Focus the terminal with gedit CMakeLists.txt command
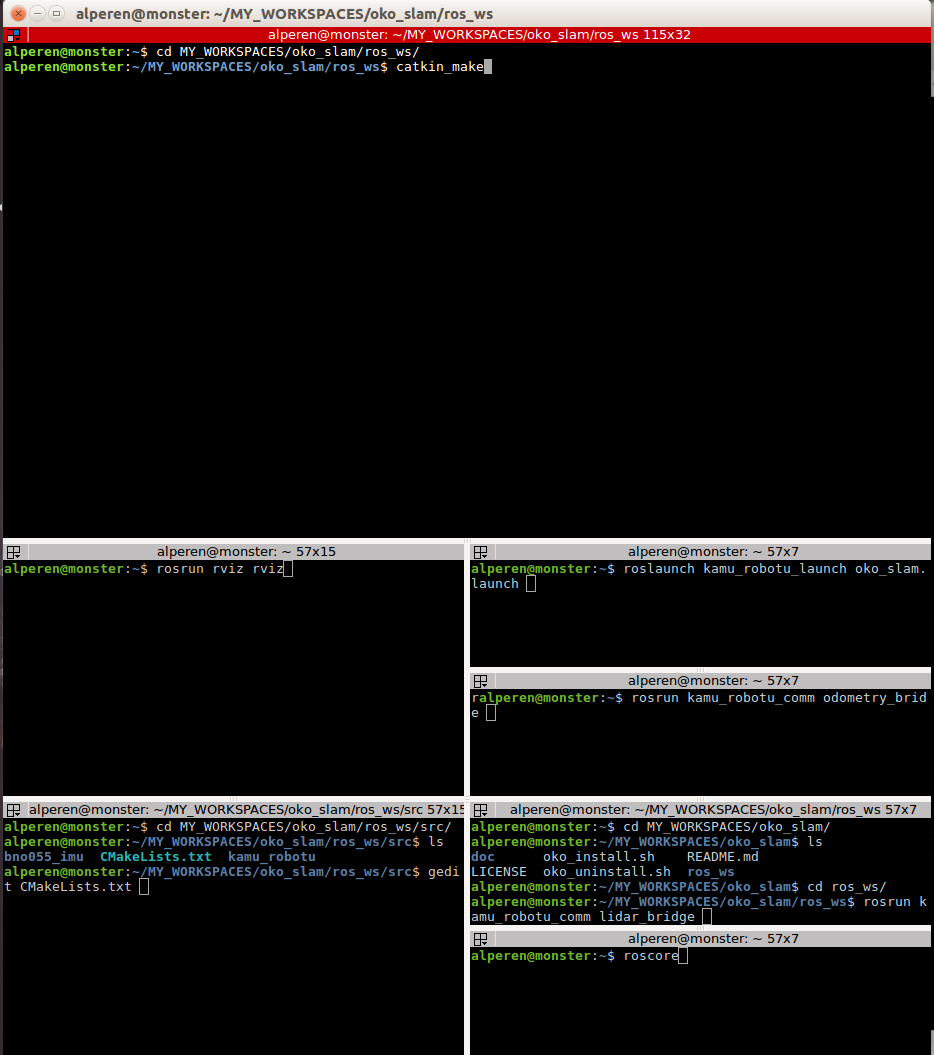This screenshot has height=1055, width=934. [x=233, y=936]
